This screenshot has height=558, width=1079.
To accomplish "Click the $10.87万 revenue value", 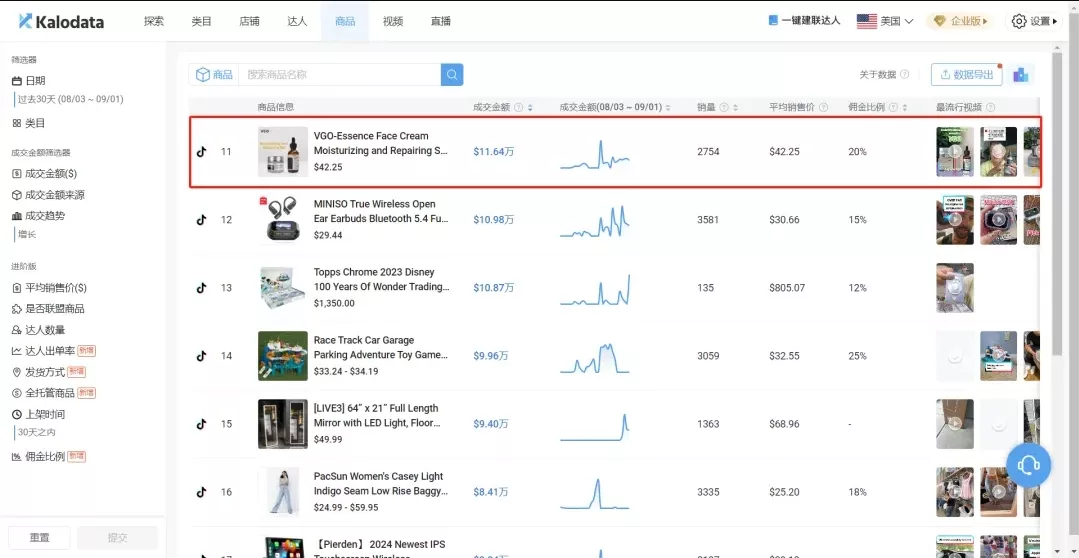I will pos(493,288).
